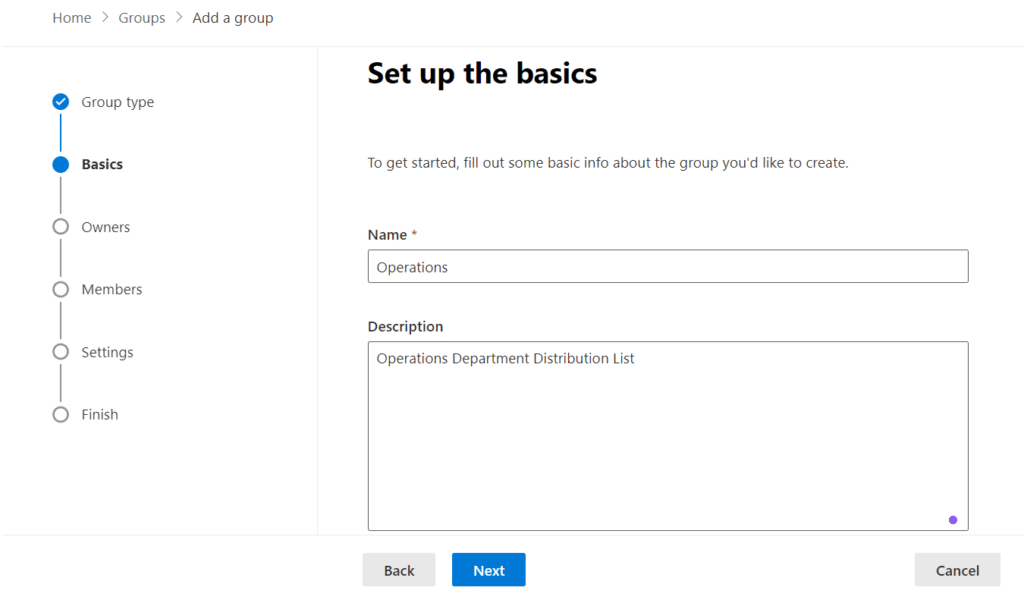Viewport: 1024px width, 603px height.
Task: Click Add a group breadcrumb text
Action: (233, 18)
